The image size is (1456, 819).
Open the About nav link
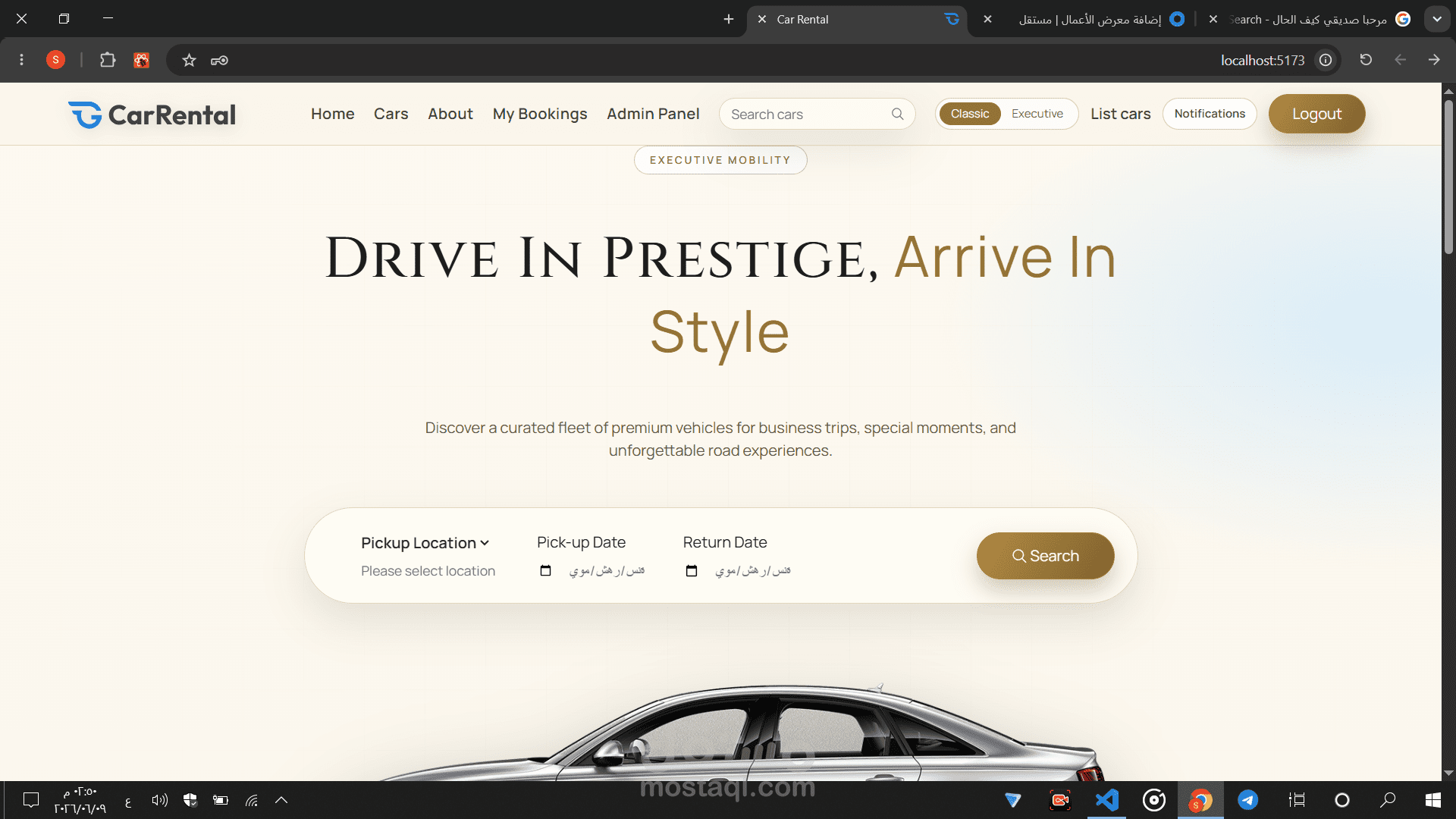[450, 114]
